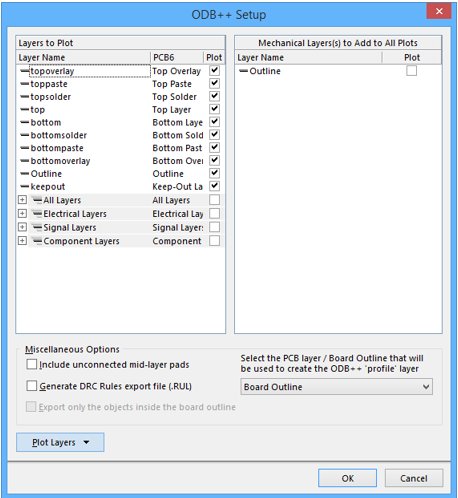Click the Plot header in Mechanical Layers panel
This screenshot has height=498, width=458.
(x=412, y=57)
